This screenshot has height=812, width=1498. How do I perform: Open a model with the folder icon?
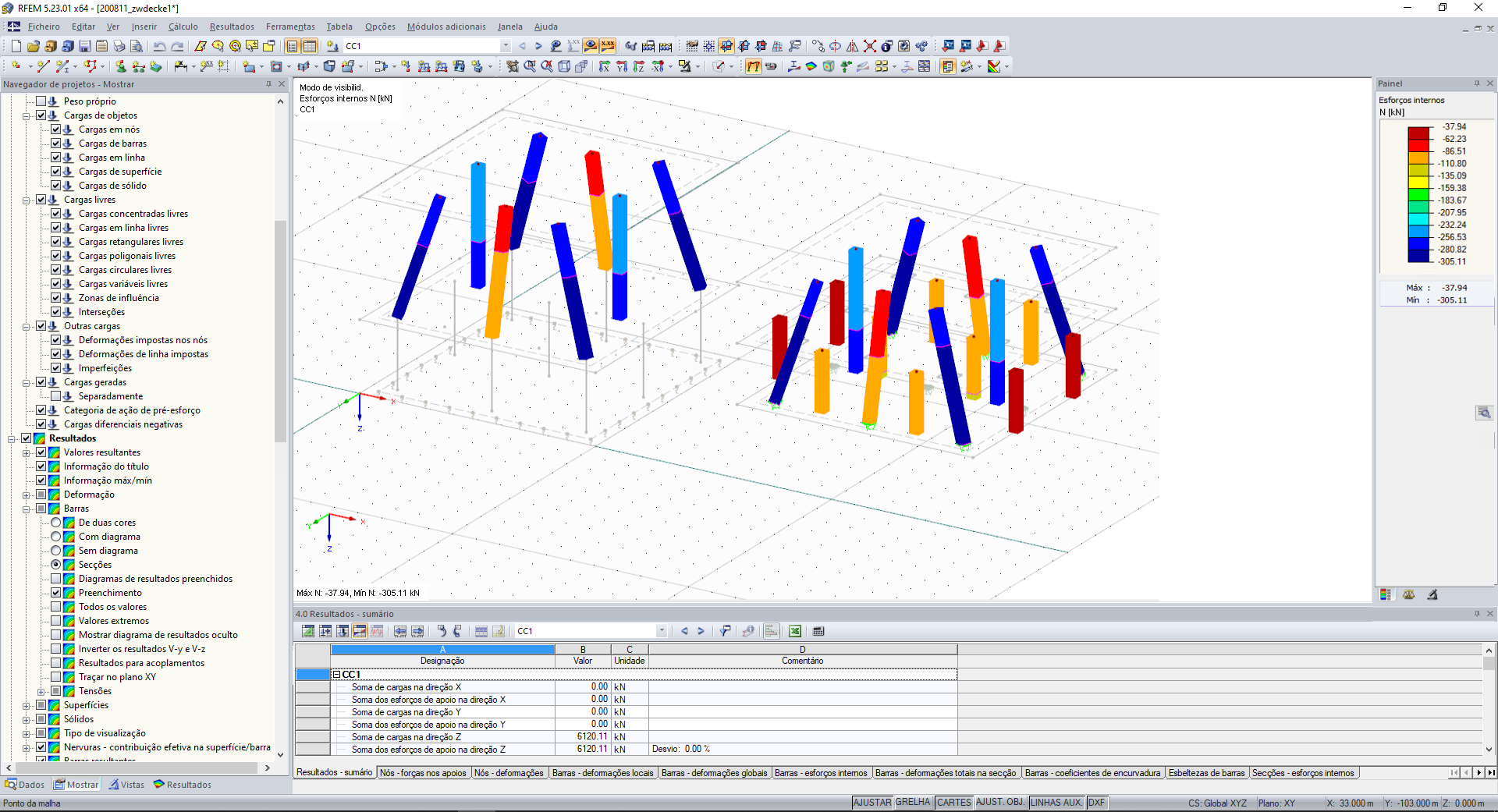pyautogui.click(x=33, y=46)
